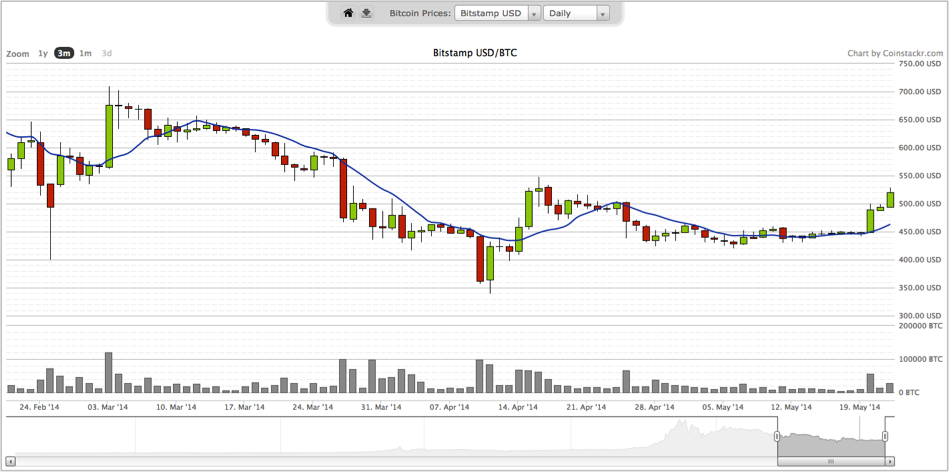This screenshot has width=949, height=472.
Task: Click the left range handle in navigator
Action: 777,437
